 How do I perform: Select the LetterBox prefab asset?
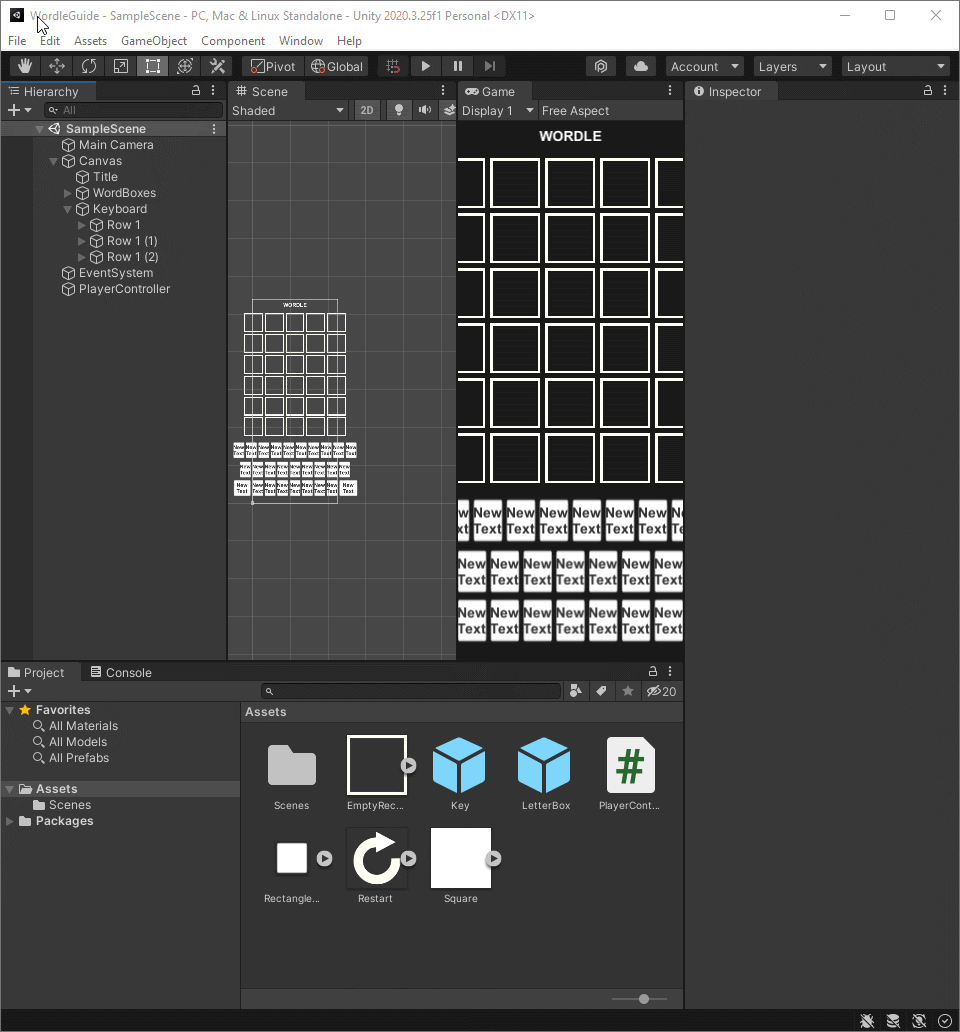(x=545, y=773)
